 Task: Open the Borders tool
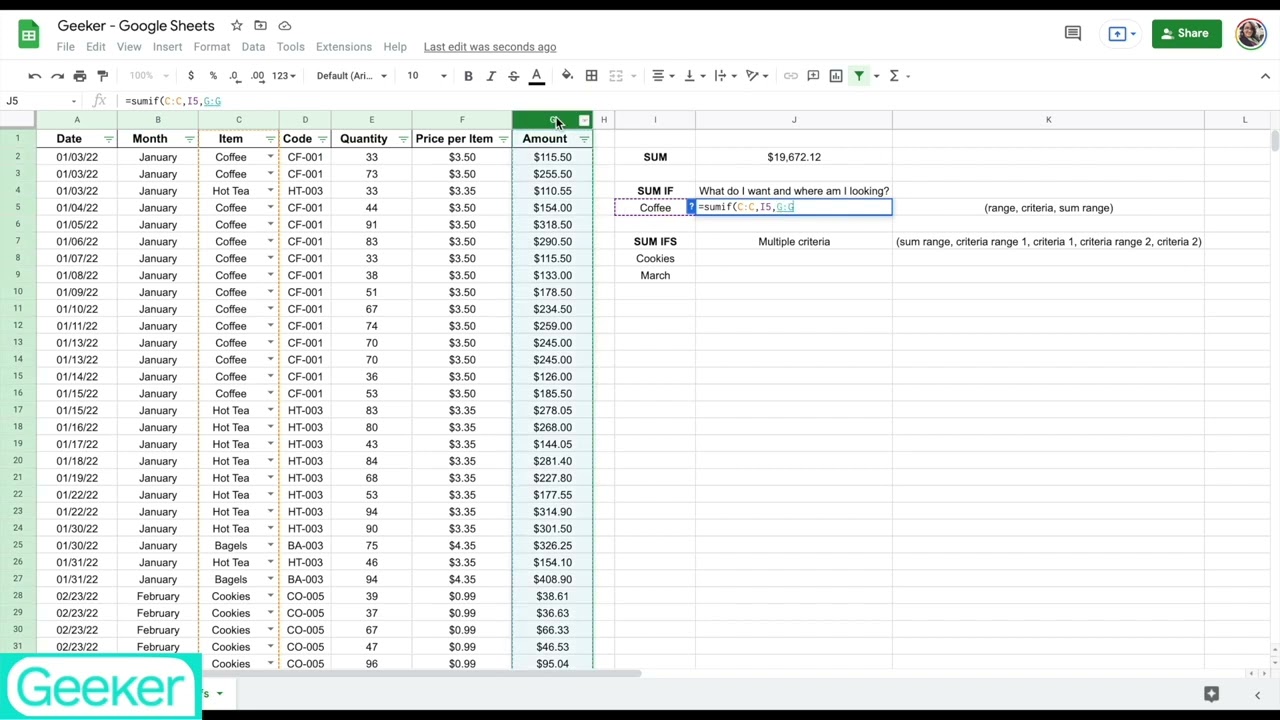(x=591, y=76)
